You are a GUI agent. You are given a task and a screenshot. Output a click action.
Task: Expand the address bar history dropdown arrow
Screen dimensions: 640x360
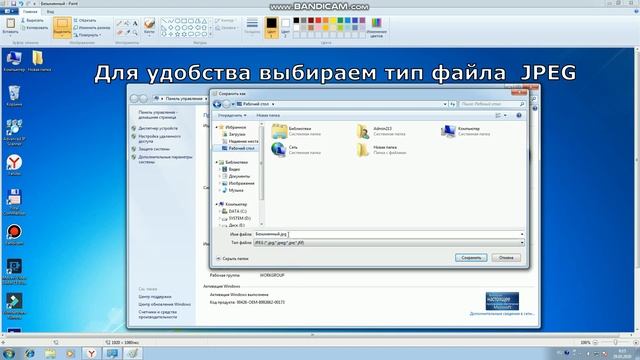(445, 104)
